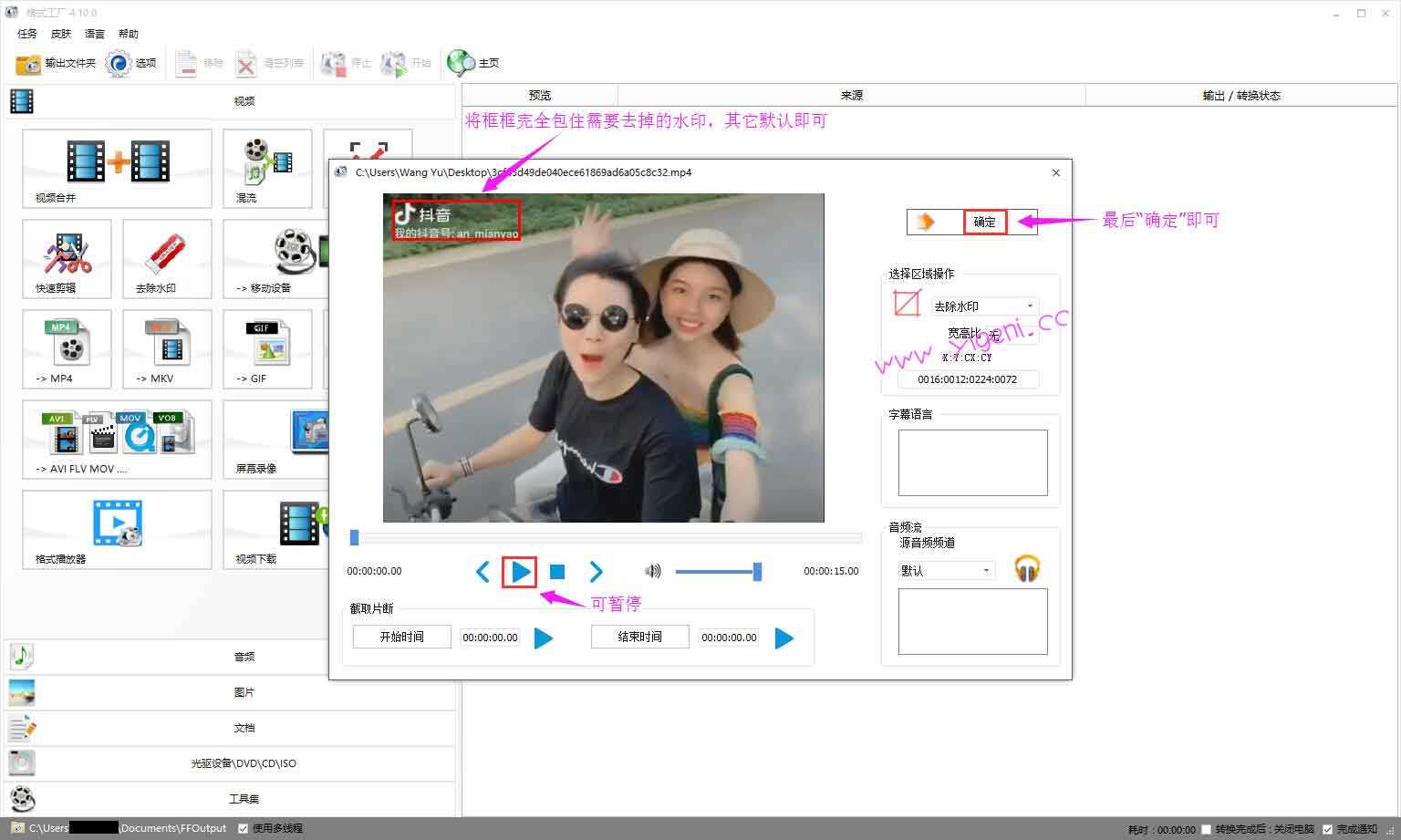Screen dimensions: 1401x840
Task: Set clip 开始时间 start time button
Action: pos(402,637)
